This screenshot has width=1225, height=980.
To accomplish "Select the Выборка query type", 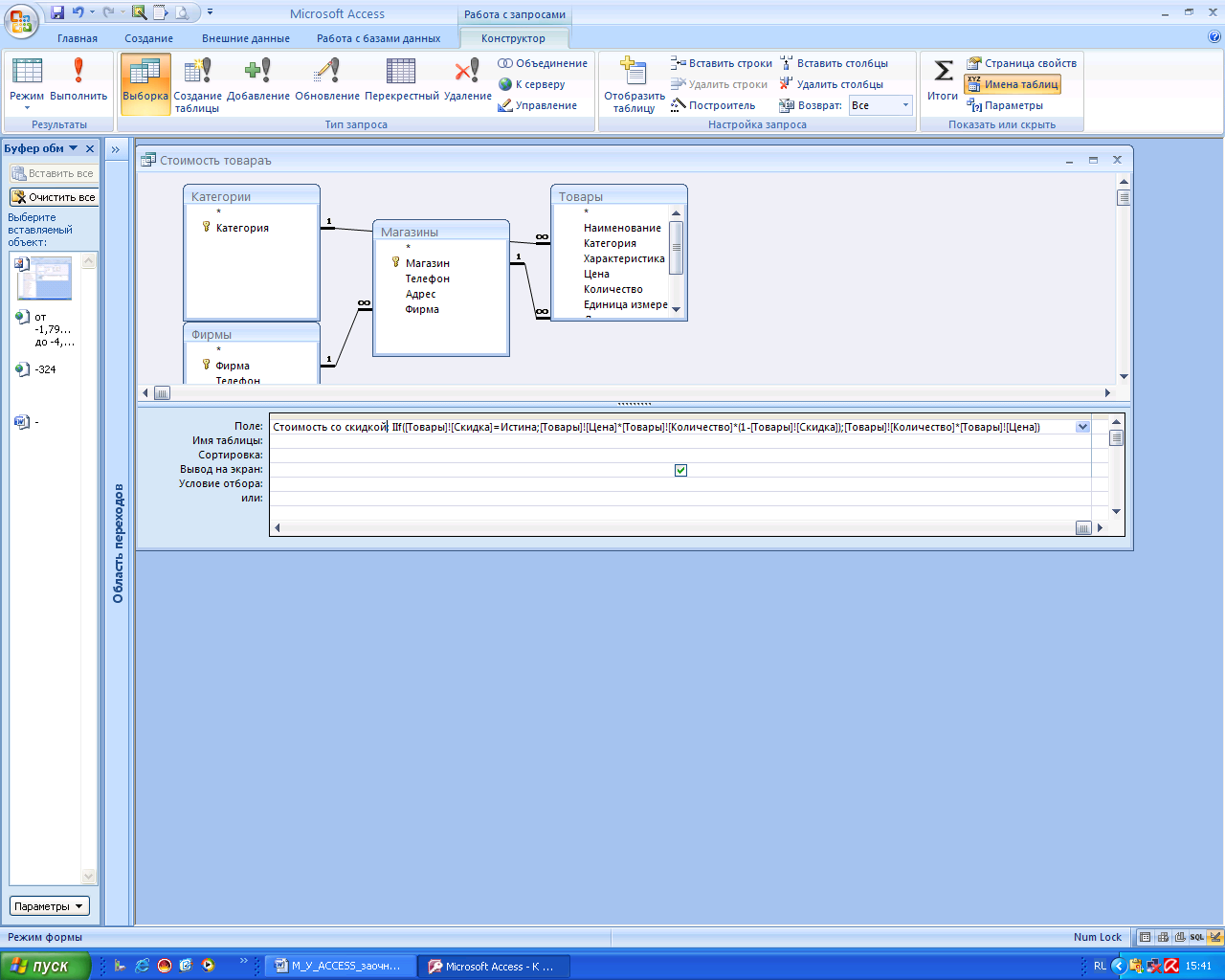I will click(145, 83).
